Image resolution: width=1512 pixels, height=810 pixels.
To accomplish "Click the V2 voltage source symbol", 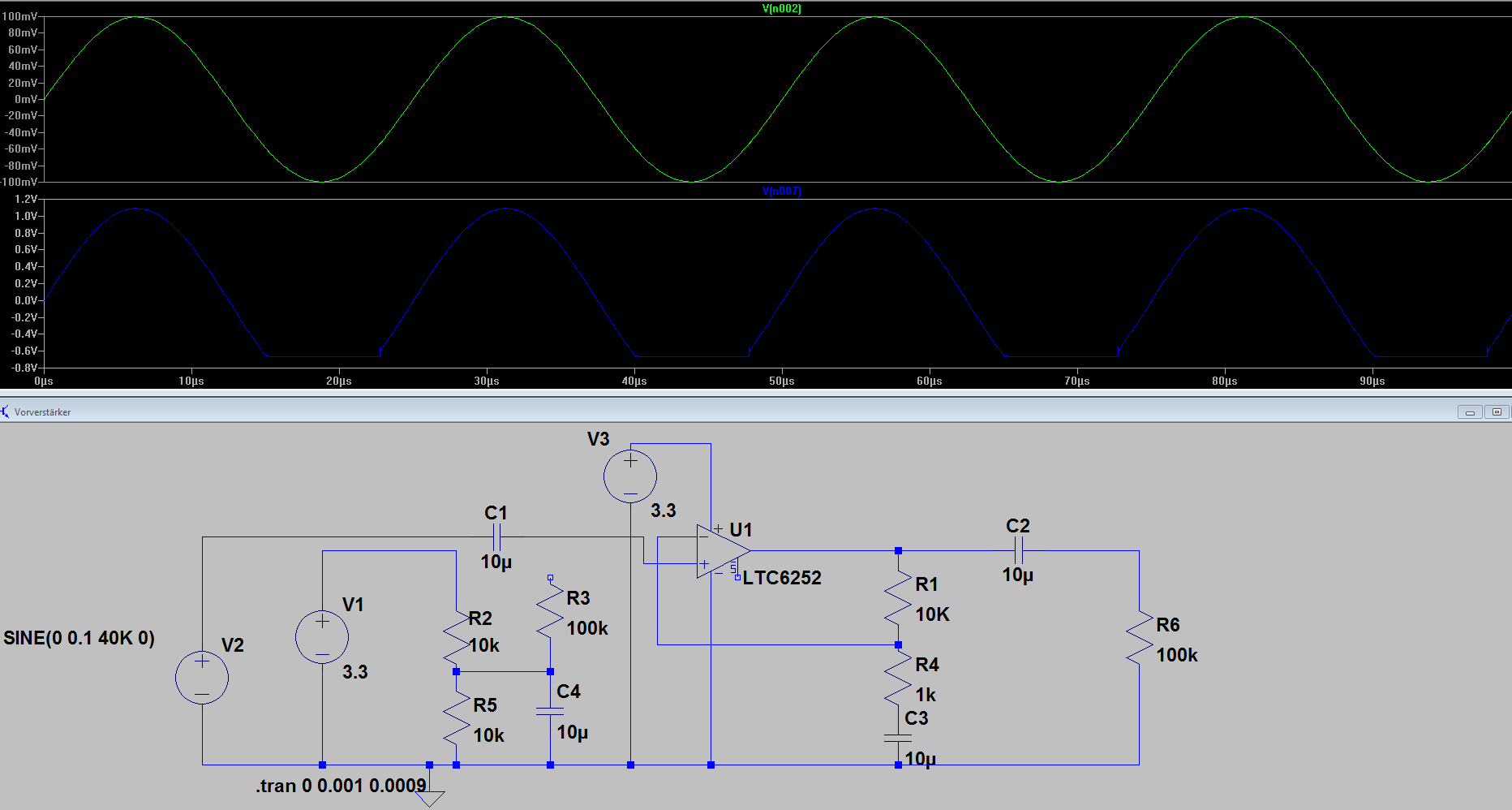I will pyautogui.click(x=202, y=678).
